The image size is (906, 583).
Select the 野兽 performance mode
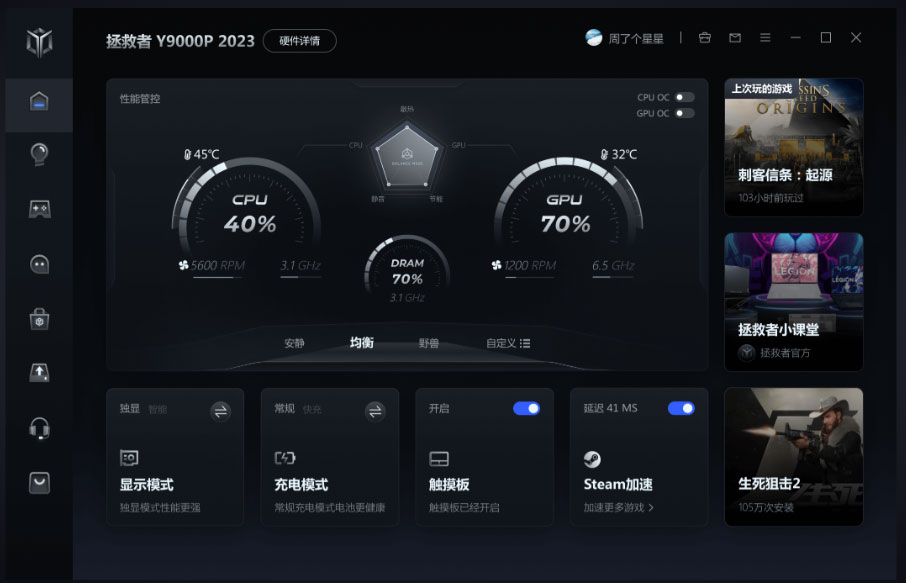429,343
